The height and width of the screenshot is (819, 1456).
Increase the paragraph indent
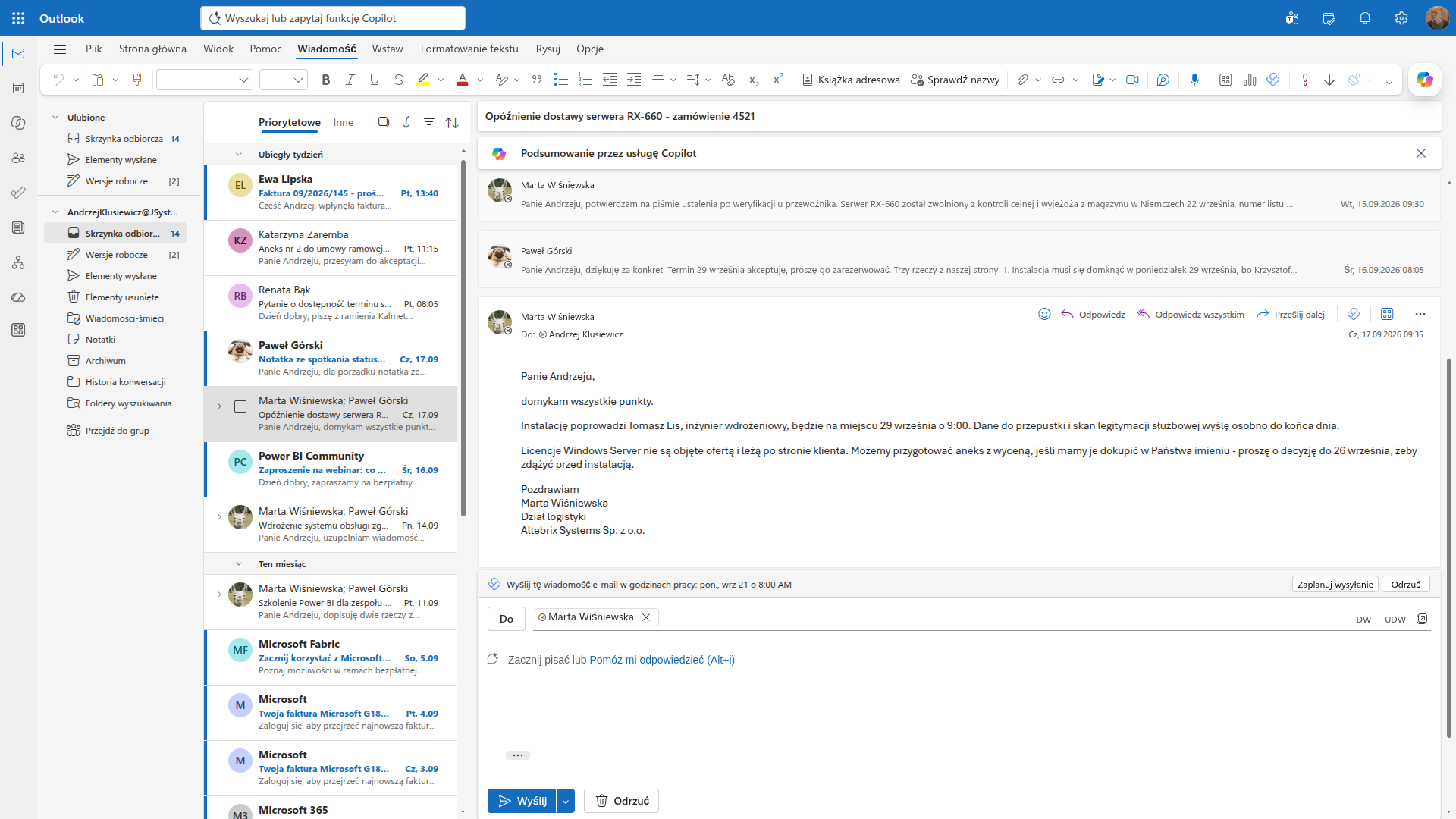click(x=634, y=80)
